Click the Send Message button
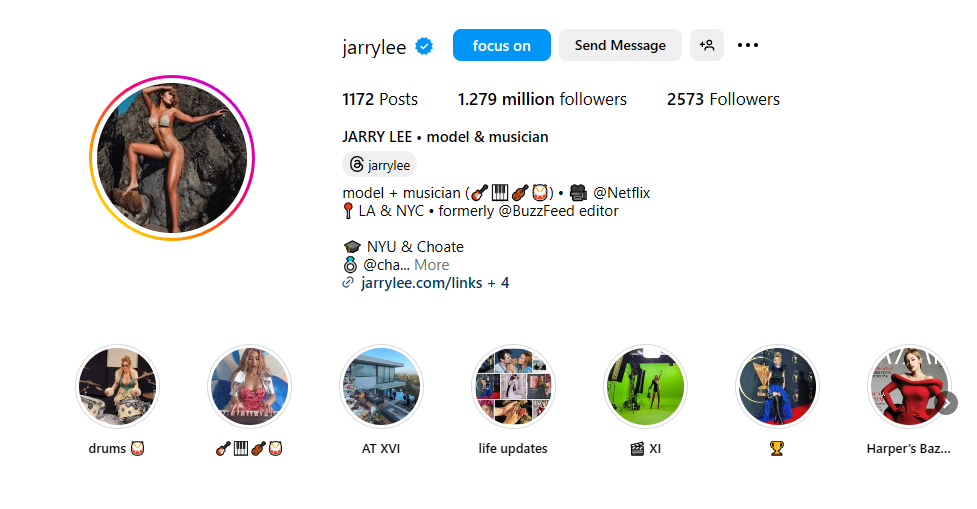The height and width of the screenshot is (509, 977). [620, 45]
